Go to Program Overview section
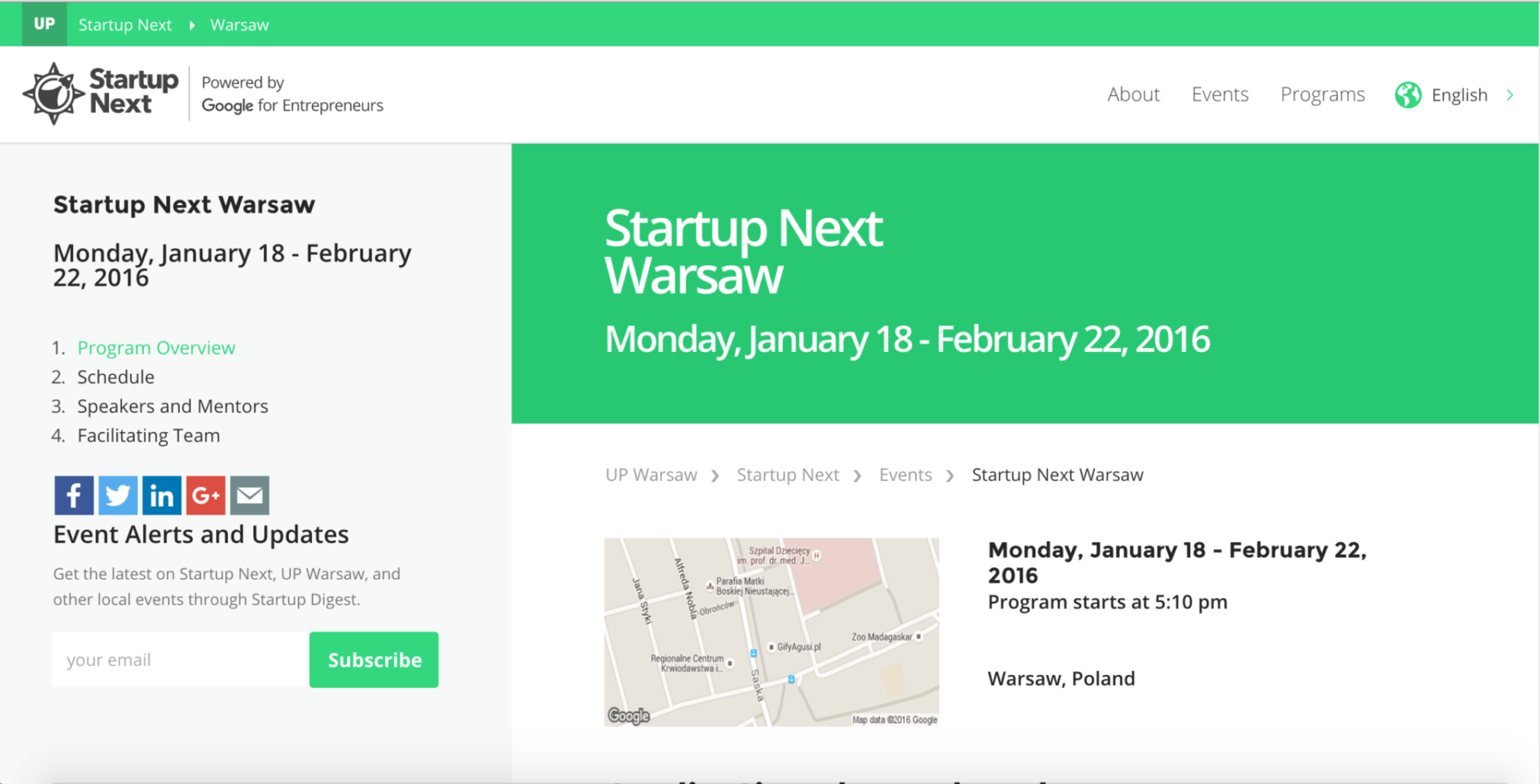 tap(156, 348)
